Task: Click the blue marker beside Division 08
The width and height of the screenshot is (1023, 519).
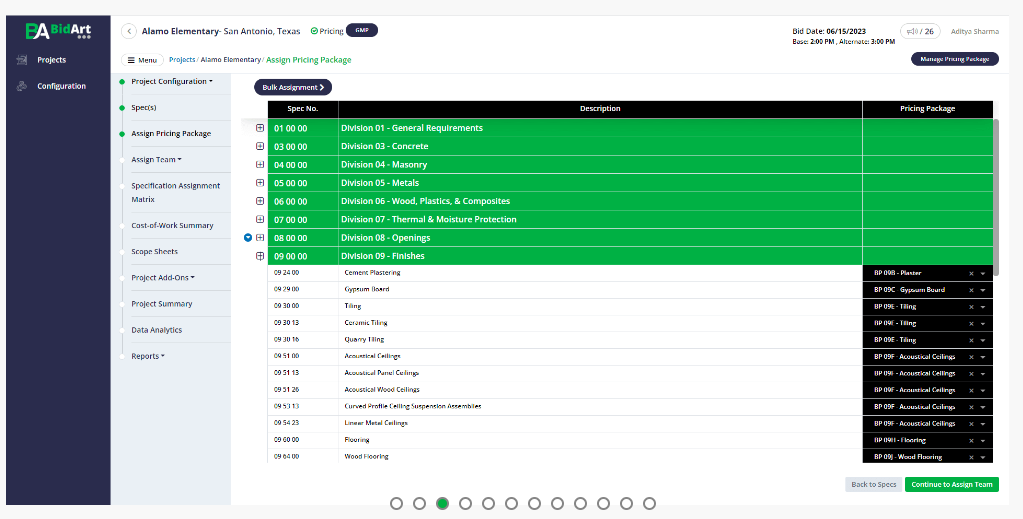Action: 248,238
